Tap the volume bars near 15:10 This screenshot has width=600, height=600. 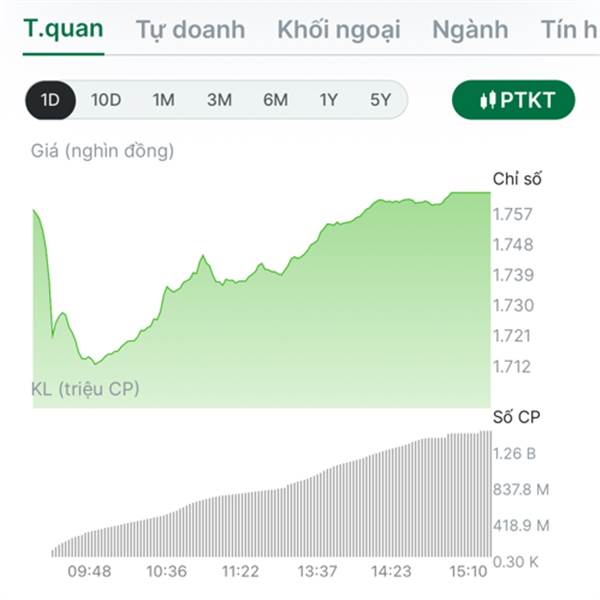pos(470,494)
